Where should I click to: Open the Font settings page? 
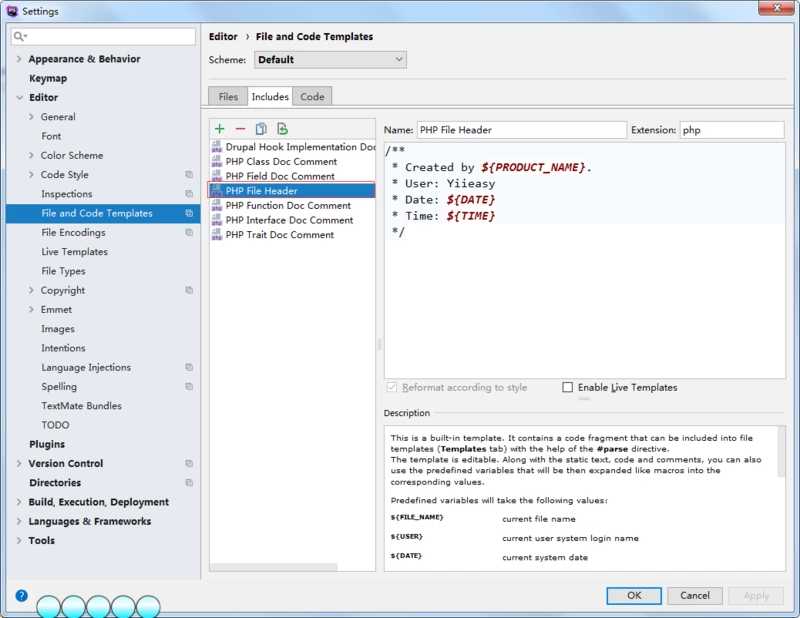coord(51,136)
